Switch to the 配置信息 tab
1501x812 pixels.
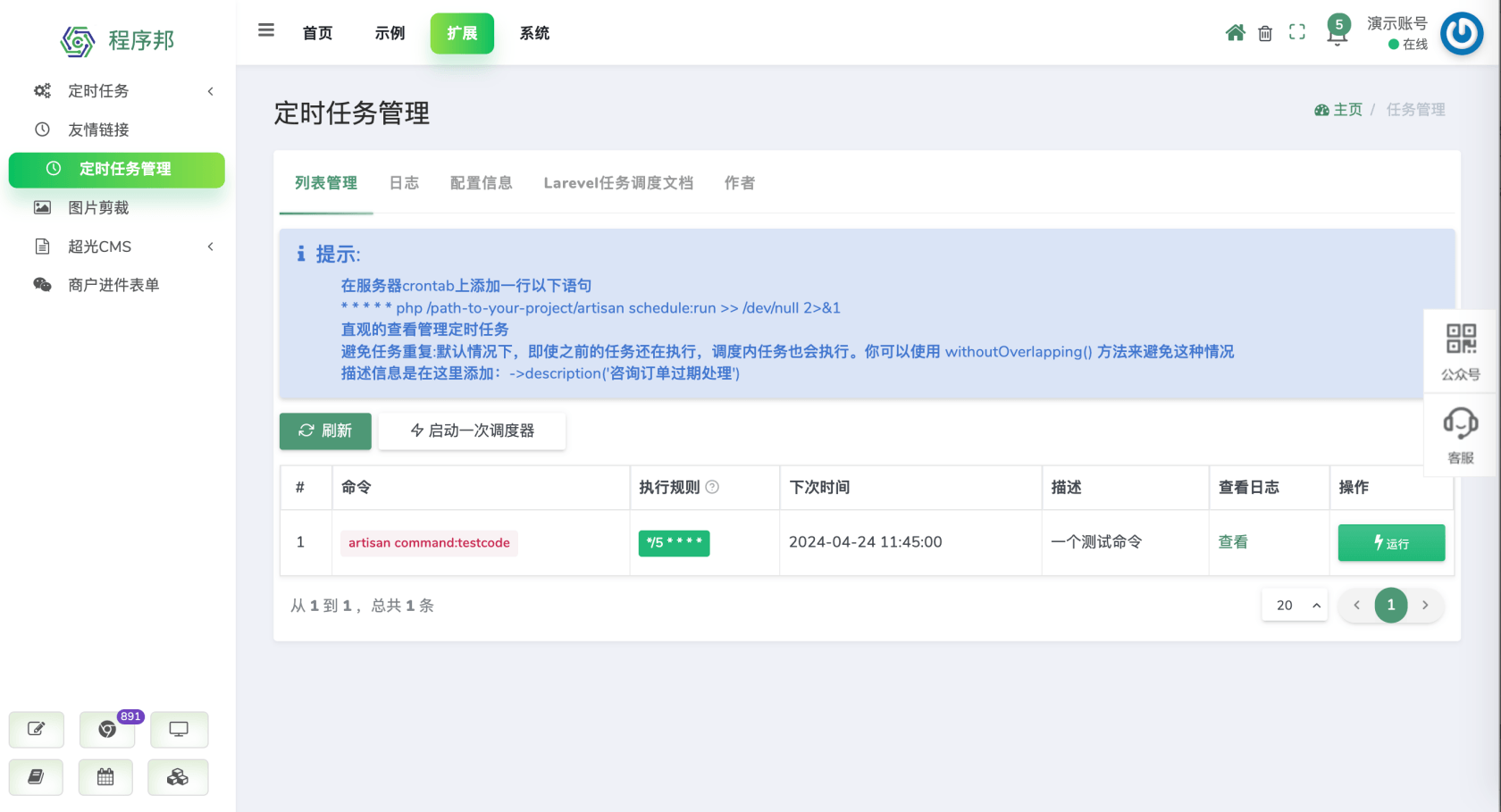(x=481, y=183)
